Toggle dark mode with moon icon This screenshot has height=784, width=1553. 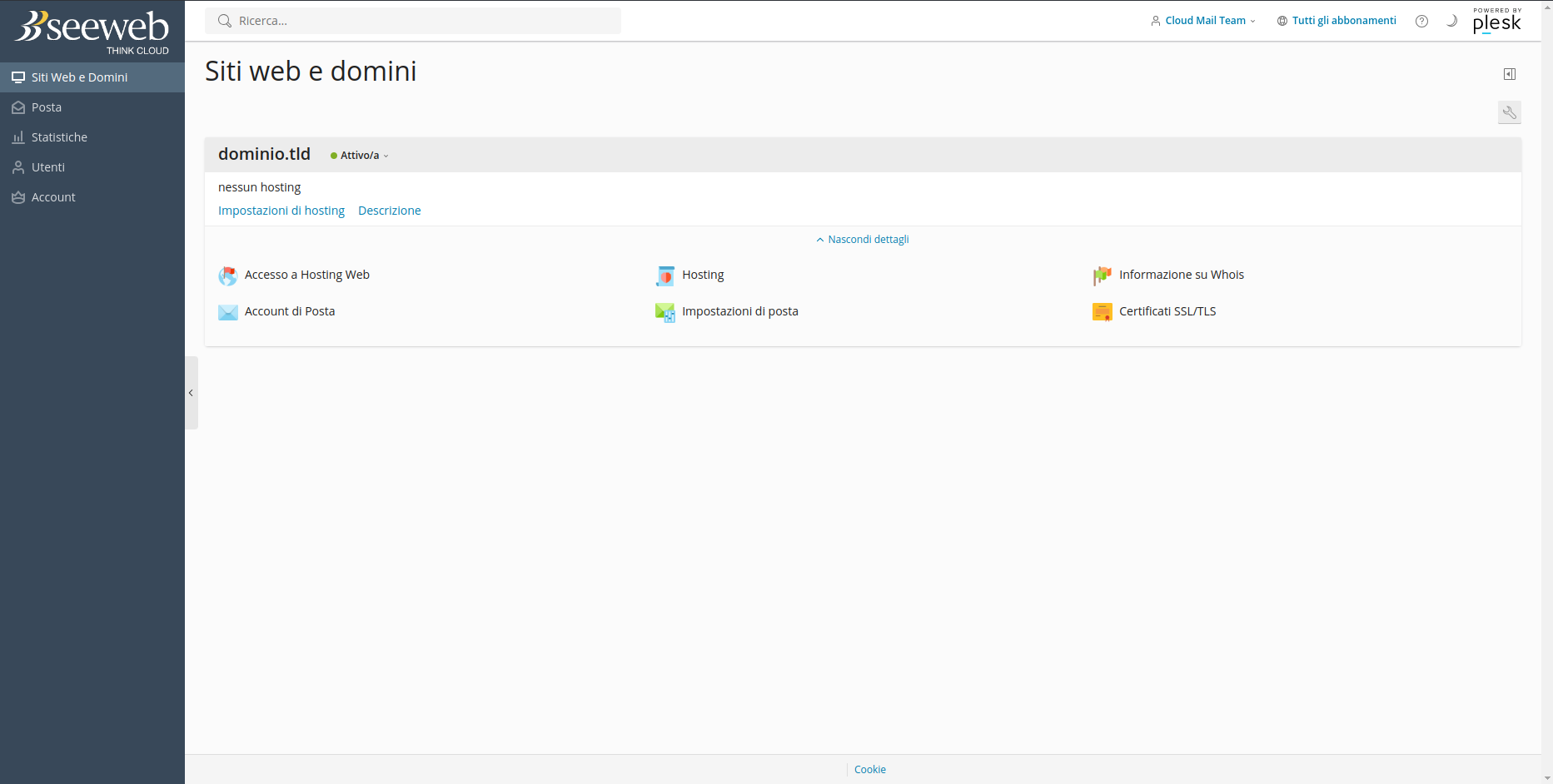[x=1451, y=21]
